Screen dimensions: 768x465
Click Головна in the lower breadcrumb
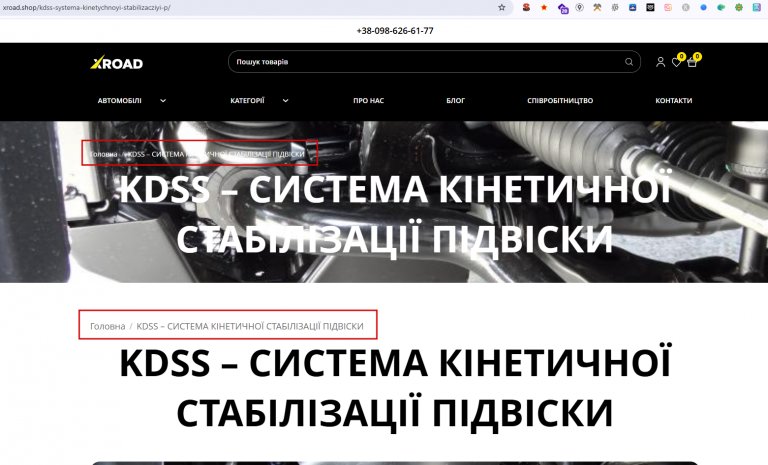[108, 326]
